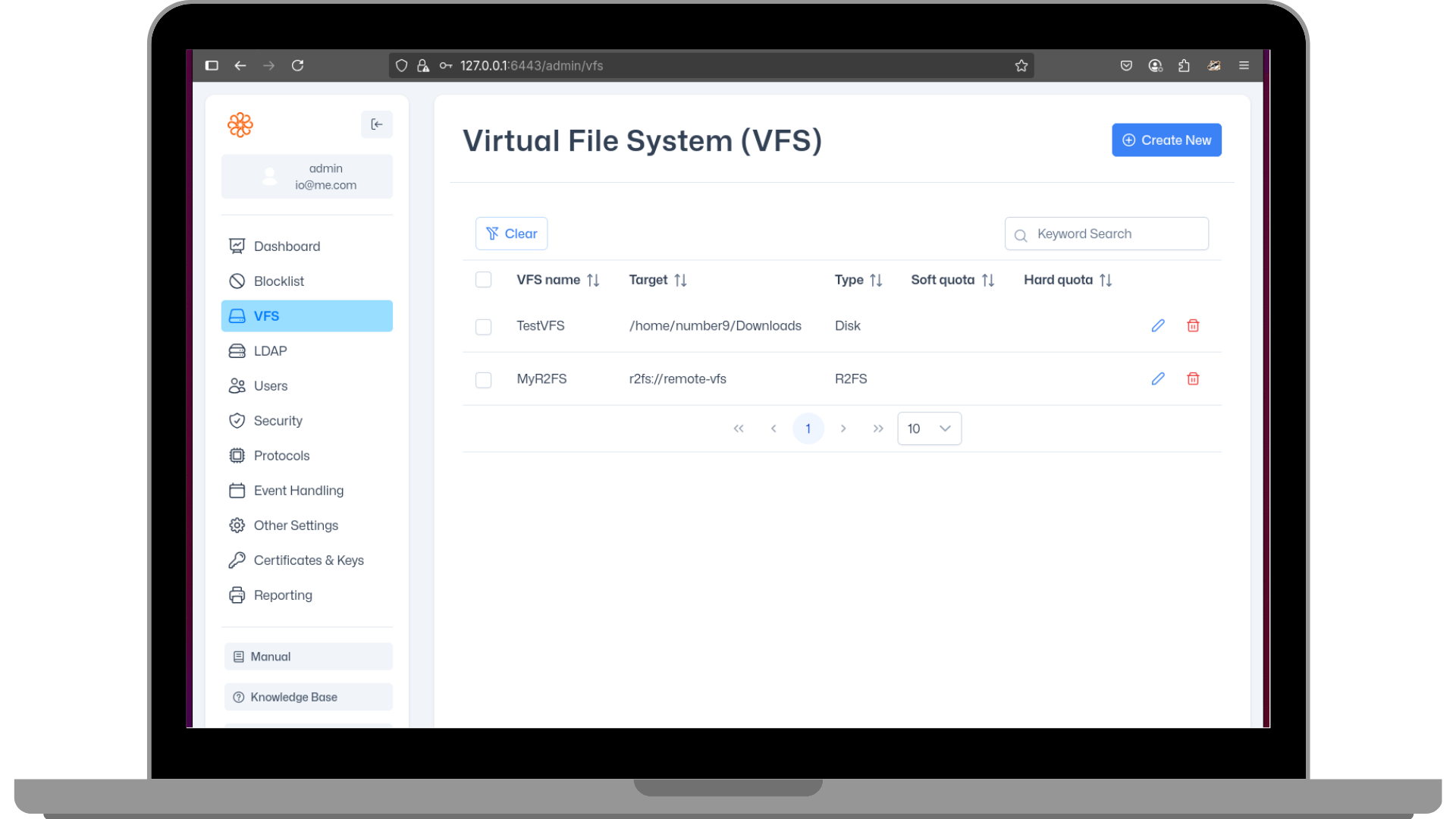Clear the table filters
Image resolution: width=1456 pixels, height=819 pixels.
(x=511, y=234)
